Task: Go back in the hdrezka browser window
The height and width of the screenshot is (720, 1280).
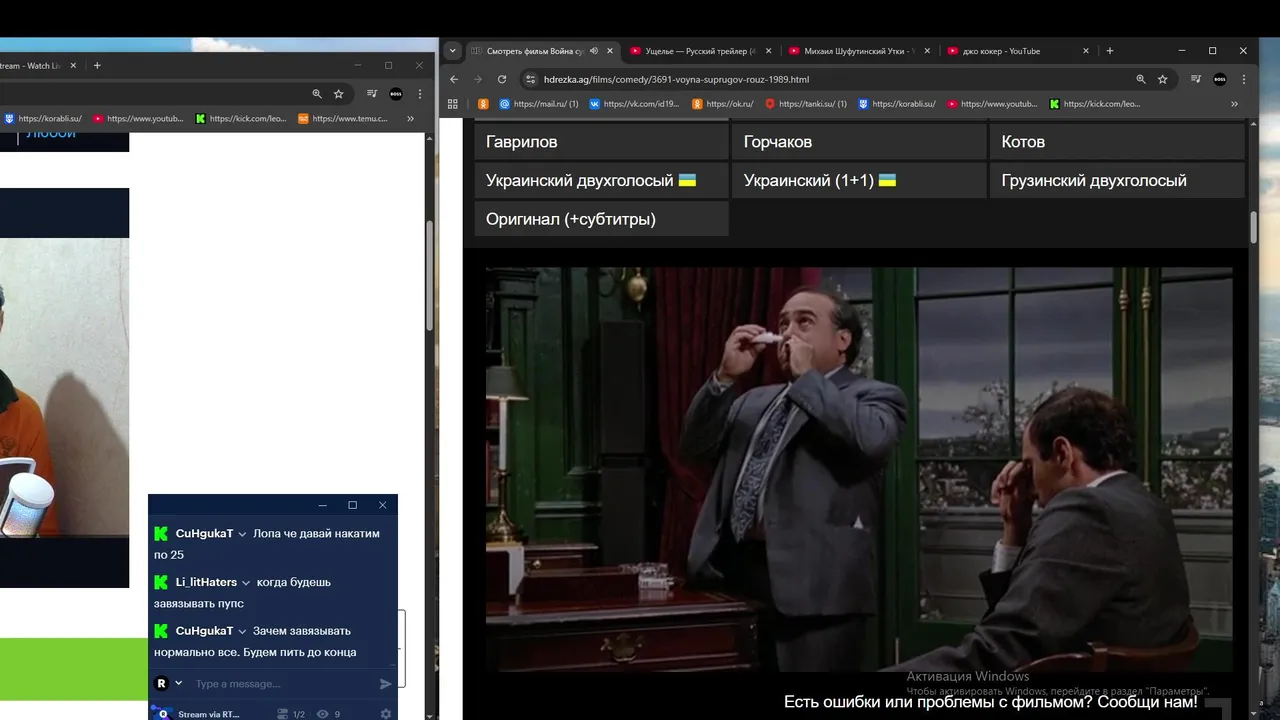Action: (x=454, y=79)
